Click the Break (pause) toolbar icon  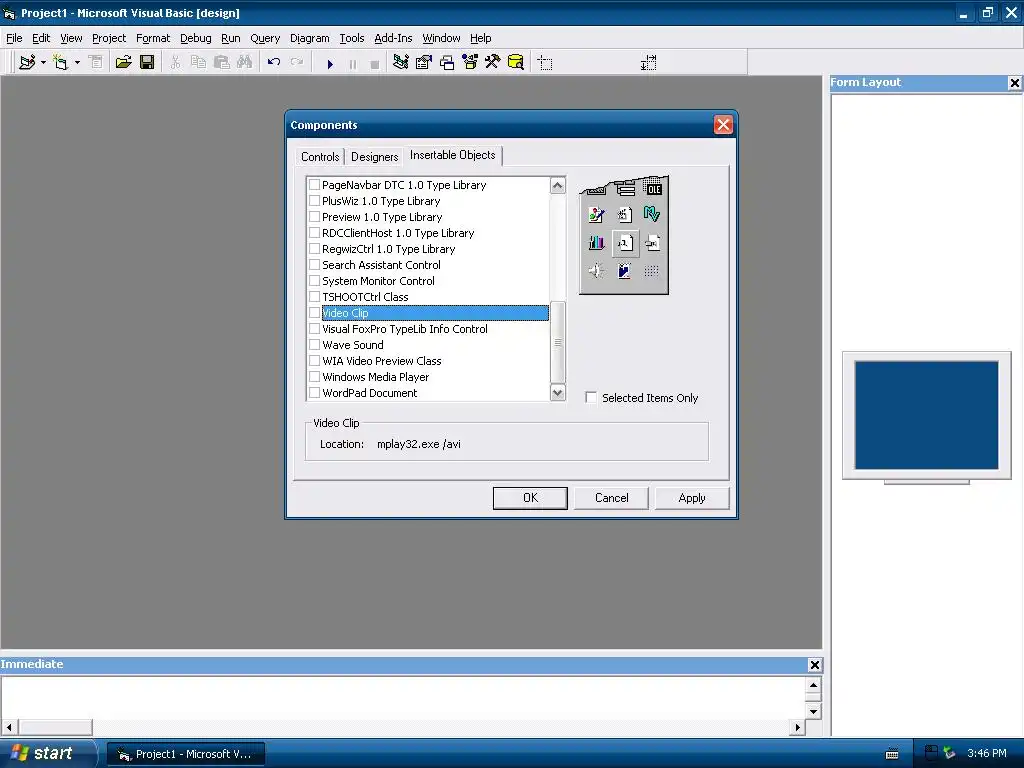[353, 64]
